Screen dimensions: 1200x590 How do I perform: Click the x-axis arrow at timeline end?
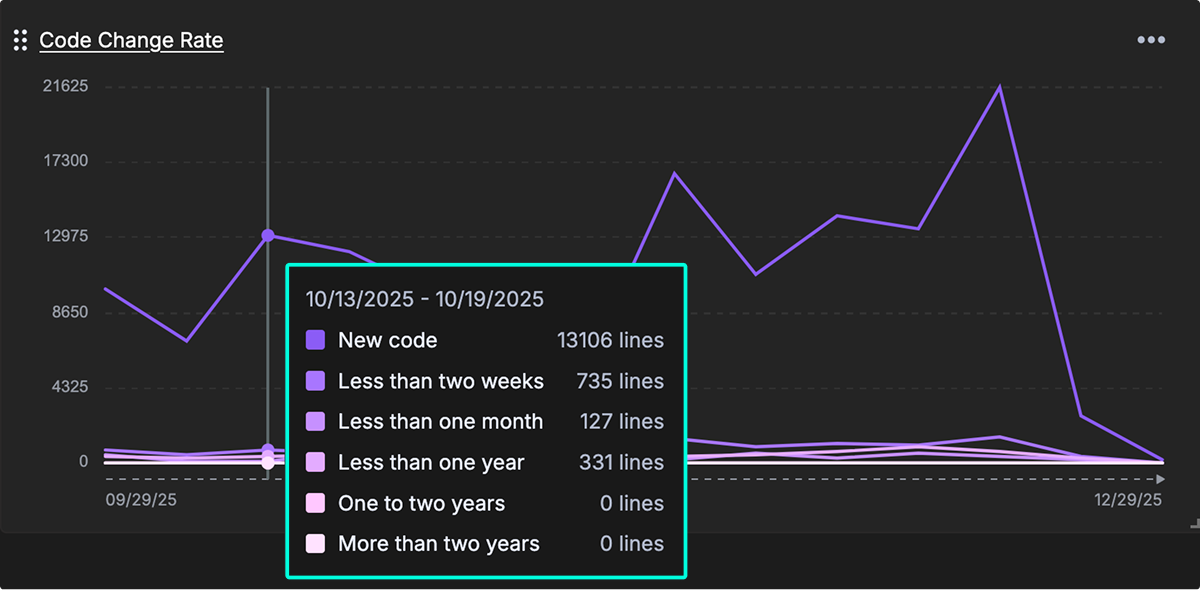point(1162,479)
